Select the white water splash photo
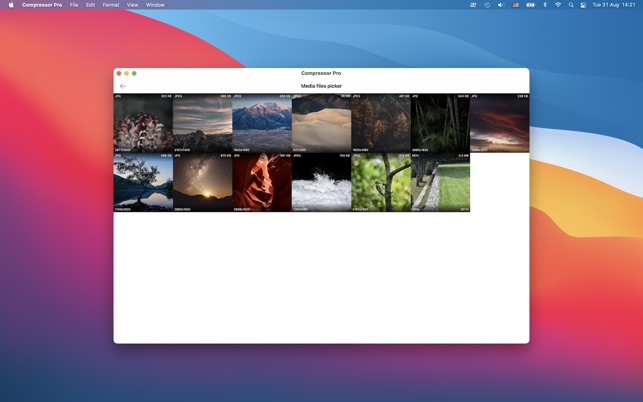Viewport: 643px width, 402px height. tap(322, 183)
